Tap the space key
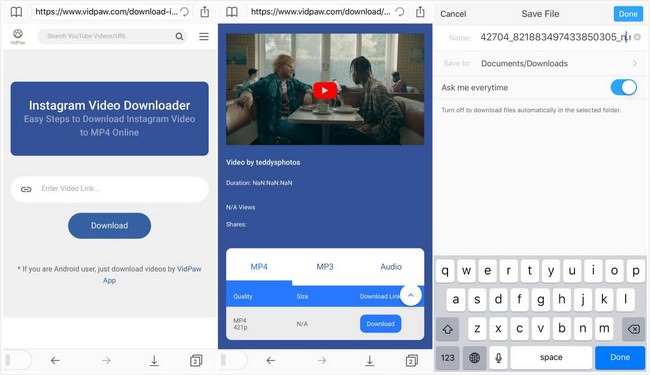 coord(551,358)
